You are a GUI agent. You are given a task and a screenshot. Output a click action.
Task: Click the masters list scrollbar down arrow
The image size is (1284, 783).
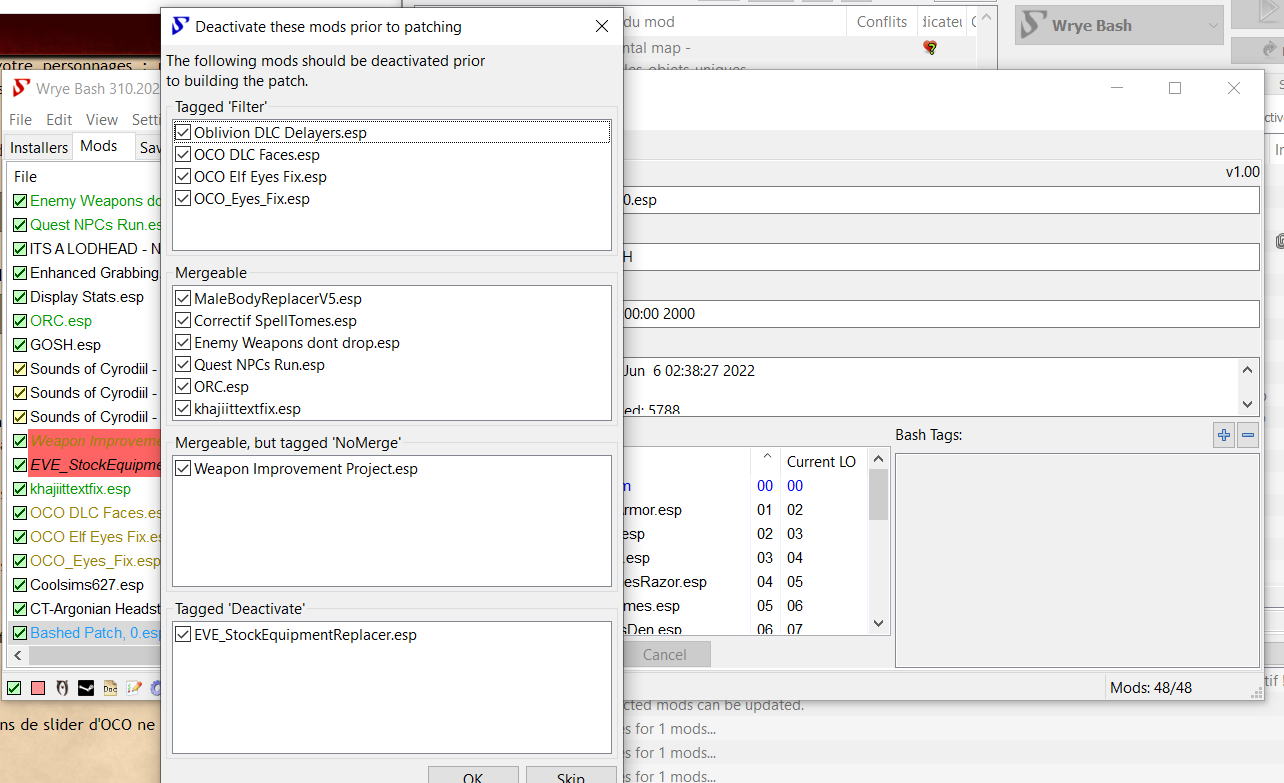[878, 623]
